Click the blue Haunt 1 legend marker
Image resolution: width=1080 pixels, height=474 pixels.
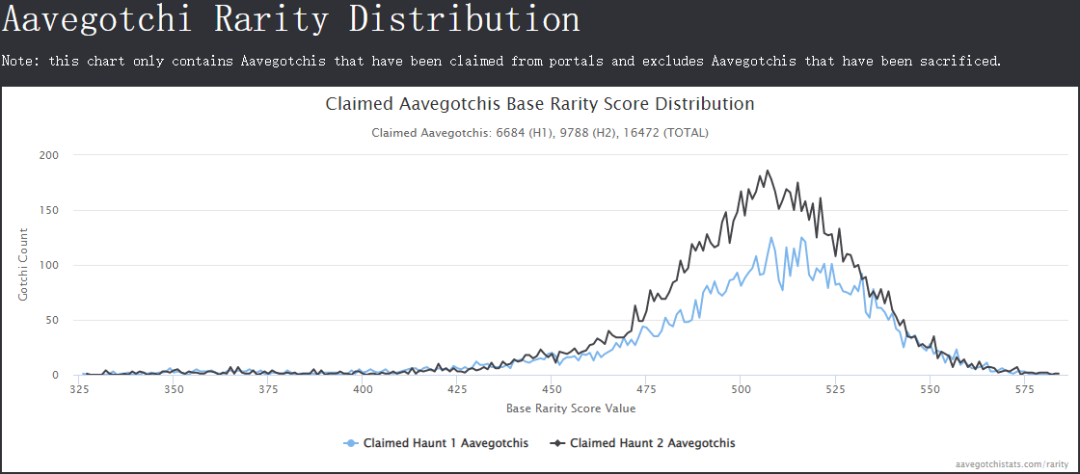coord(352,443)
